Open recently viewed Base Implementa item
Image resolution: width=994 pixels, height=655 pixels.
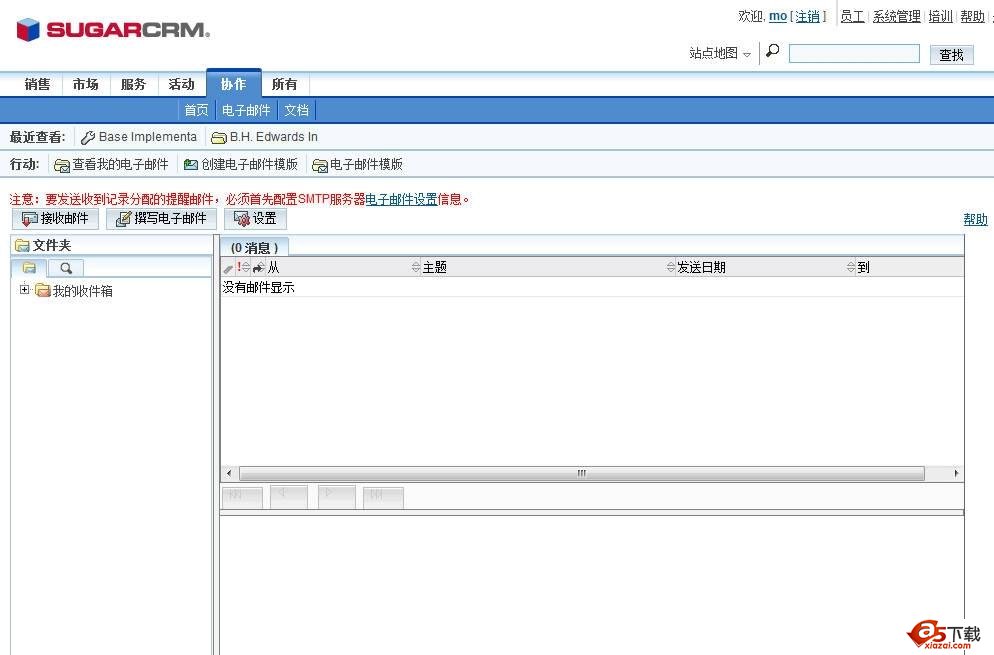(x=139, y=137)
